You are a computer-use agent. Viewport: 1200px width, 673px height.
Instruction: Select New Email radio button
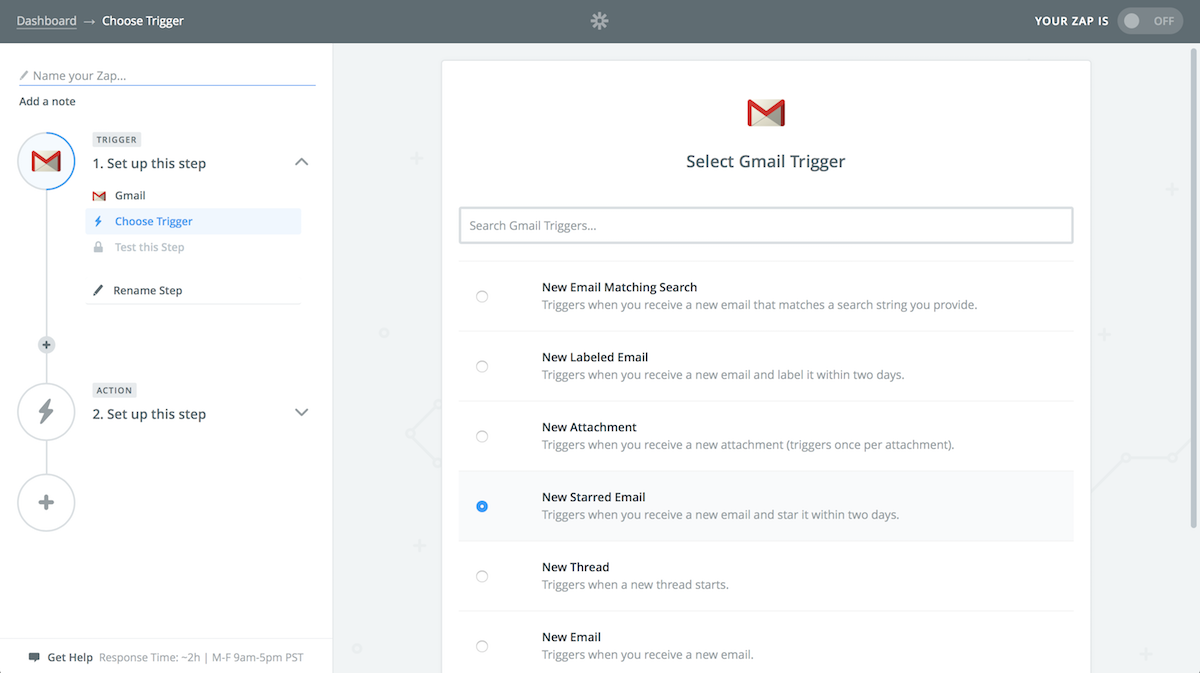point(482,646)
